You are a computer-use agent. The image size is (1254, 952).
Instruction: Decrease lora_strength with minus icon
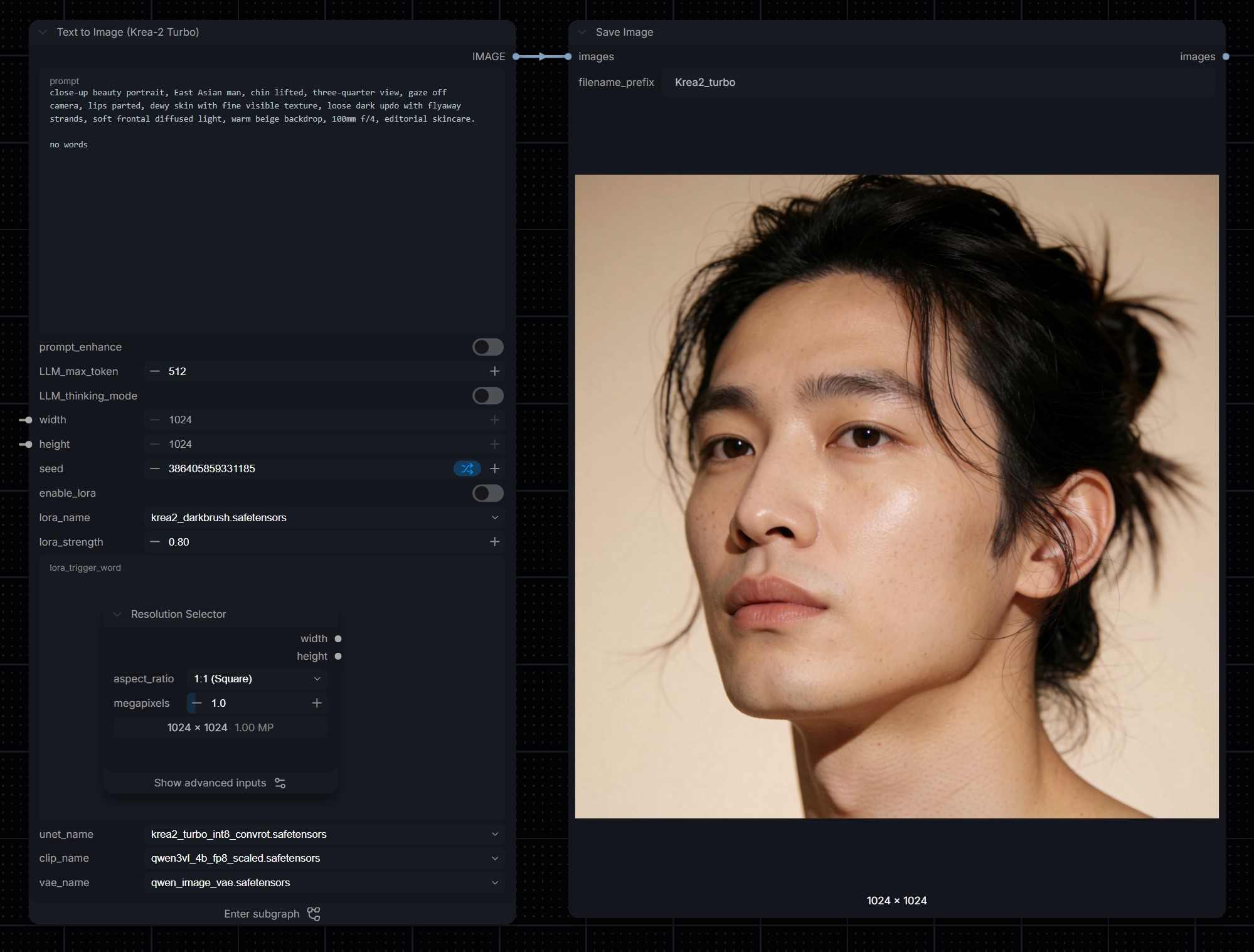tap(155, 541)
